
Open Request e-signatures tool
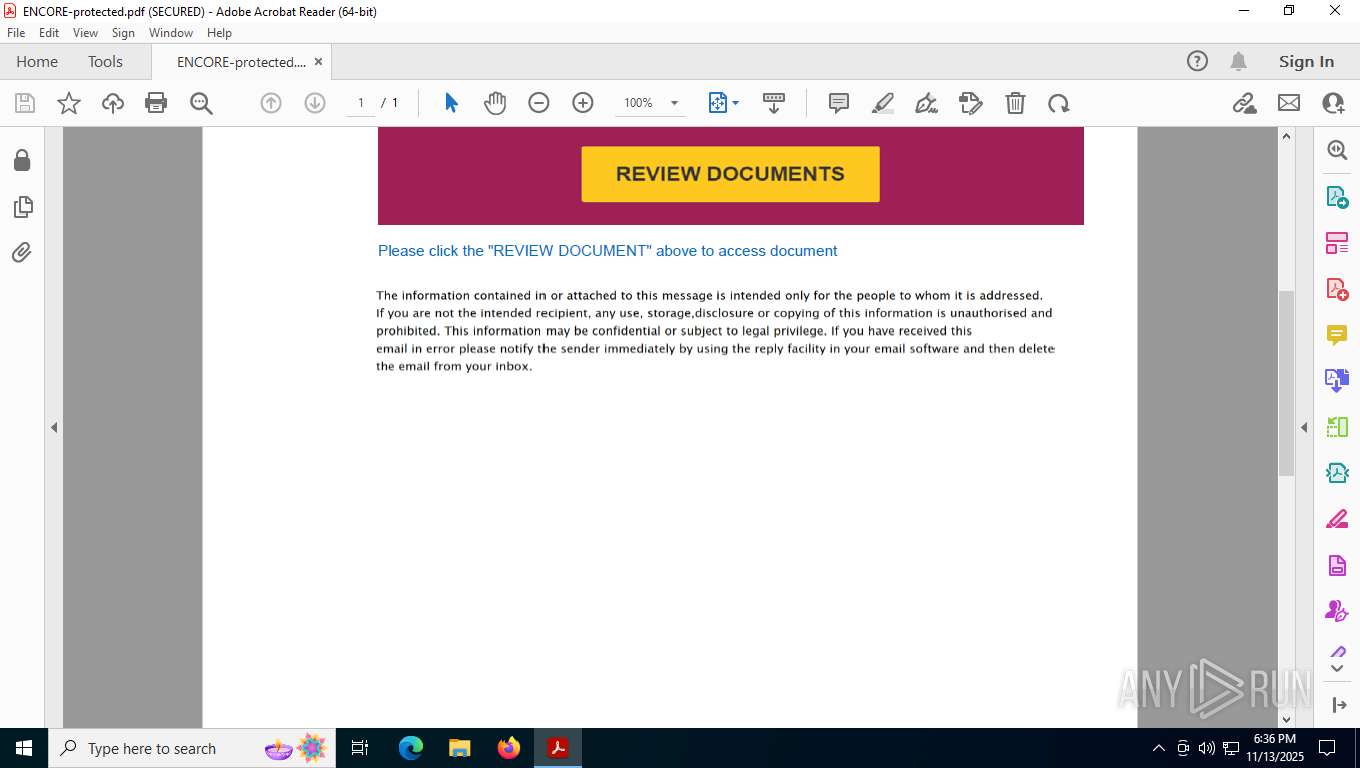[1337, 611]
